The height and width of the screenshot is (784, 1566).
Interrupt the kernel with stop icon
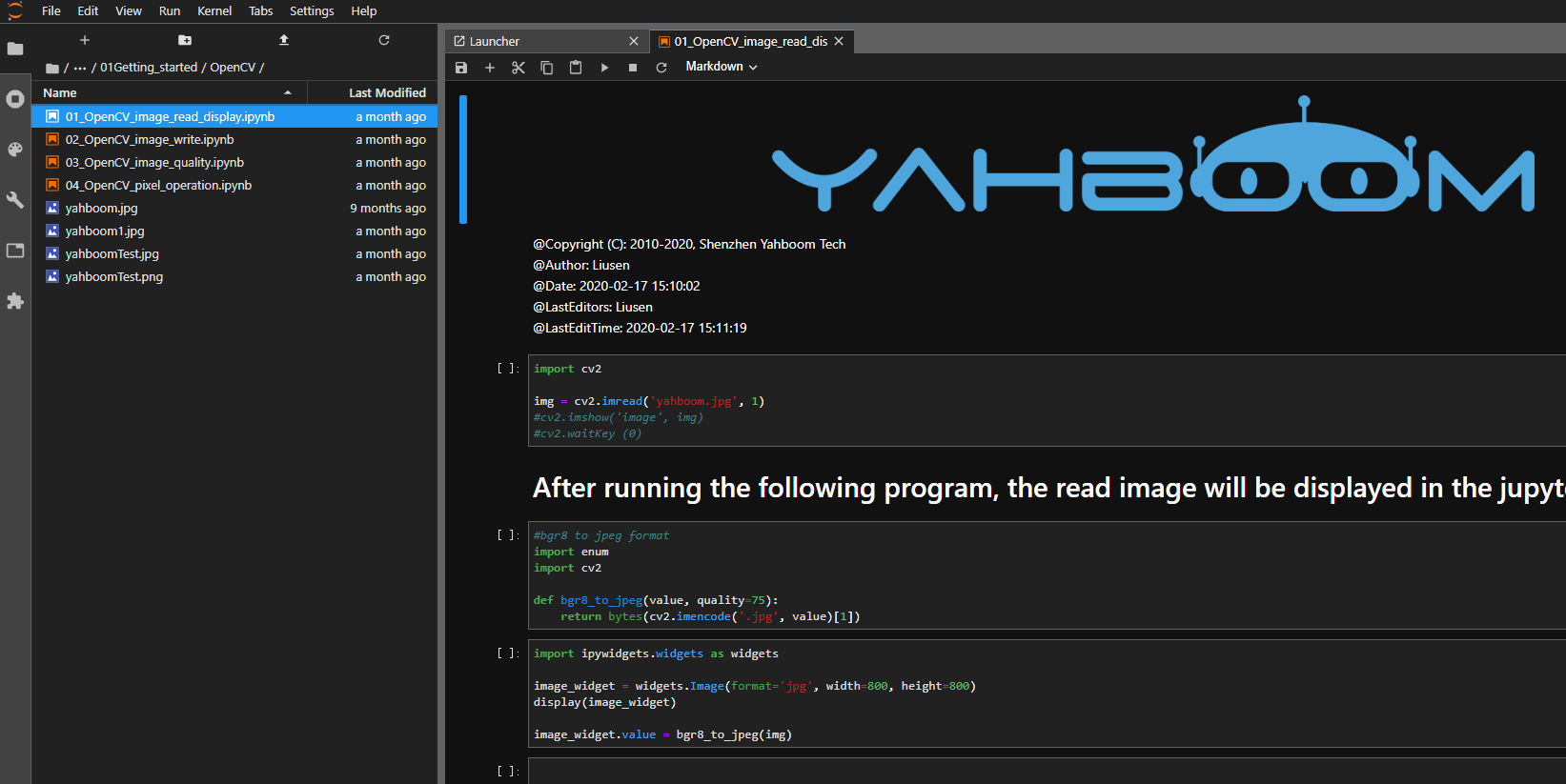tap(633, 68)
